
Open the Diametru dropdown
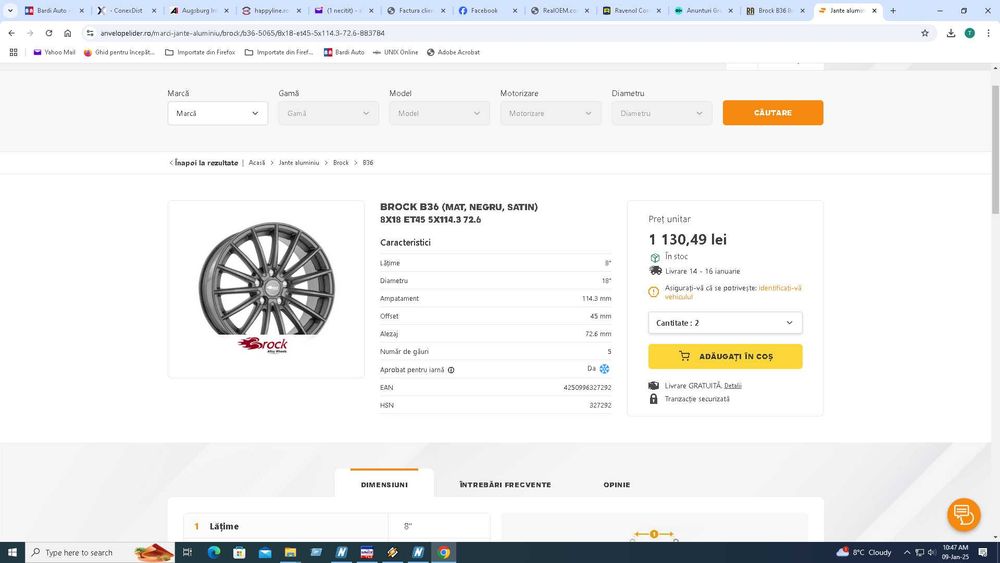click(x=661, y=113)
